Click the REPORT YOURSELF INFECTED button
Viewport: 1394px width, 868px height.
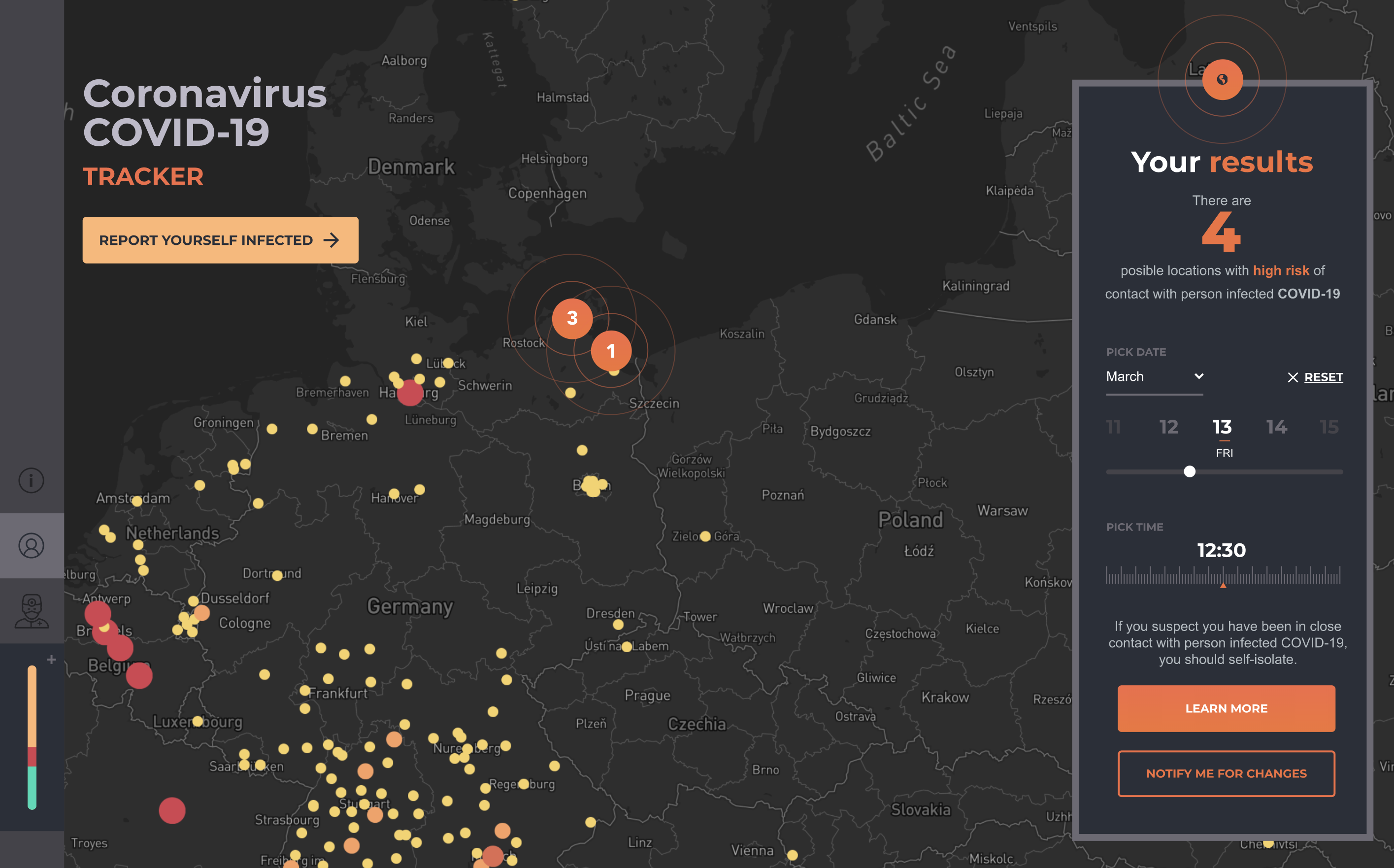(220, 240)
